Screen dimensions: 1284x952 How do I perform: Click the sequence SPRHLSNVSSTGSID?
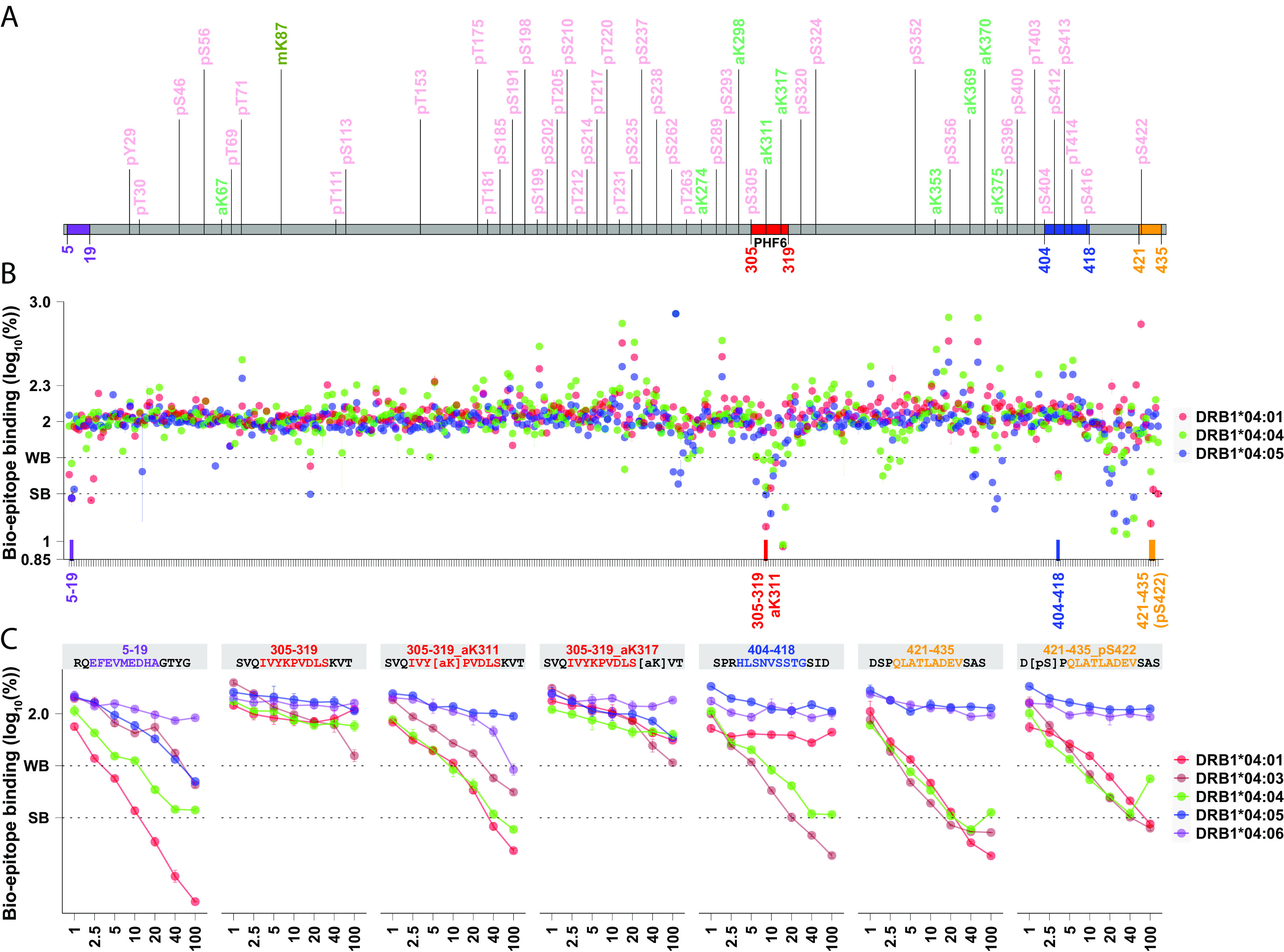(771, 663)
